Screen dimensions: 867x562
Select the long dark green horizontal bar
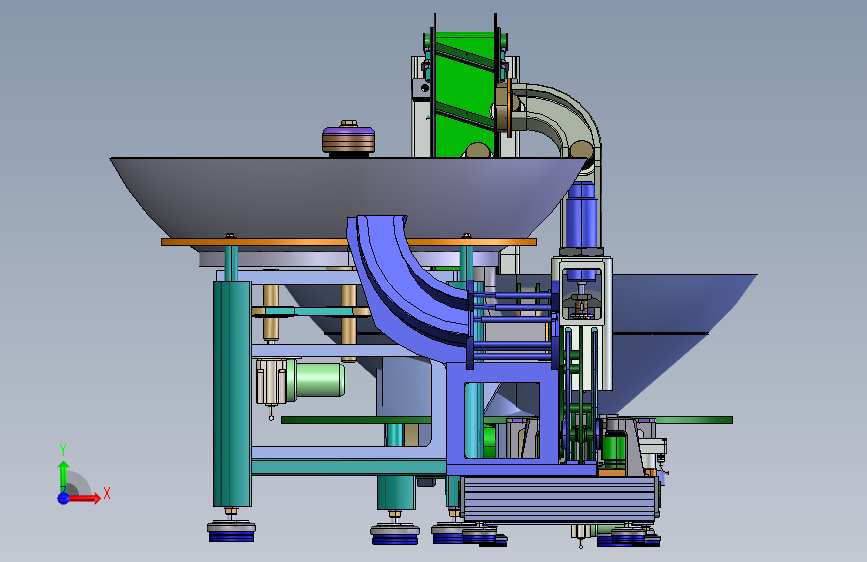point(356,420)
